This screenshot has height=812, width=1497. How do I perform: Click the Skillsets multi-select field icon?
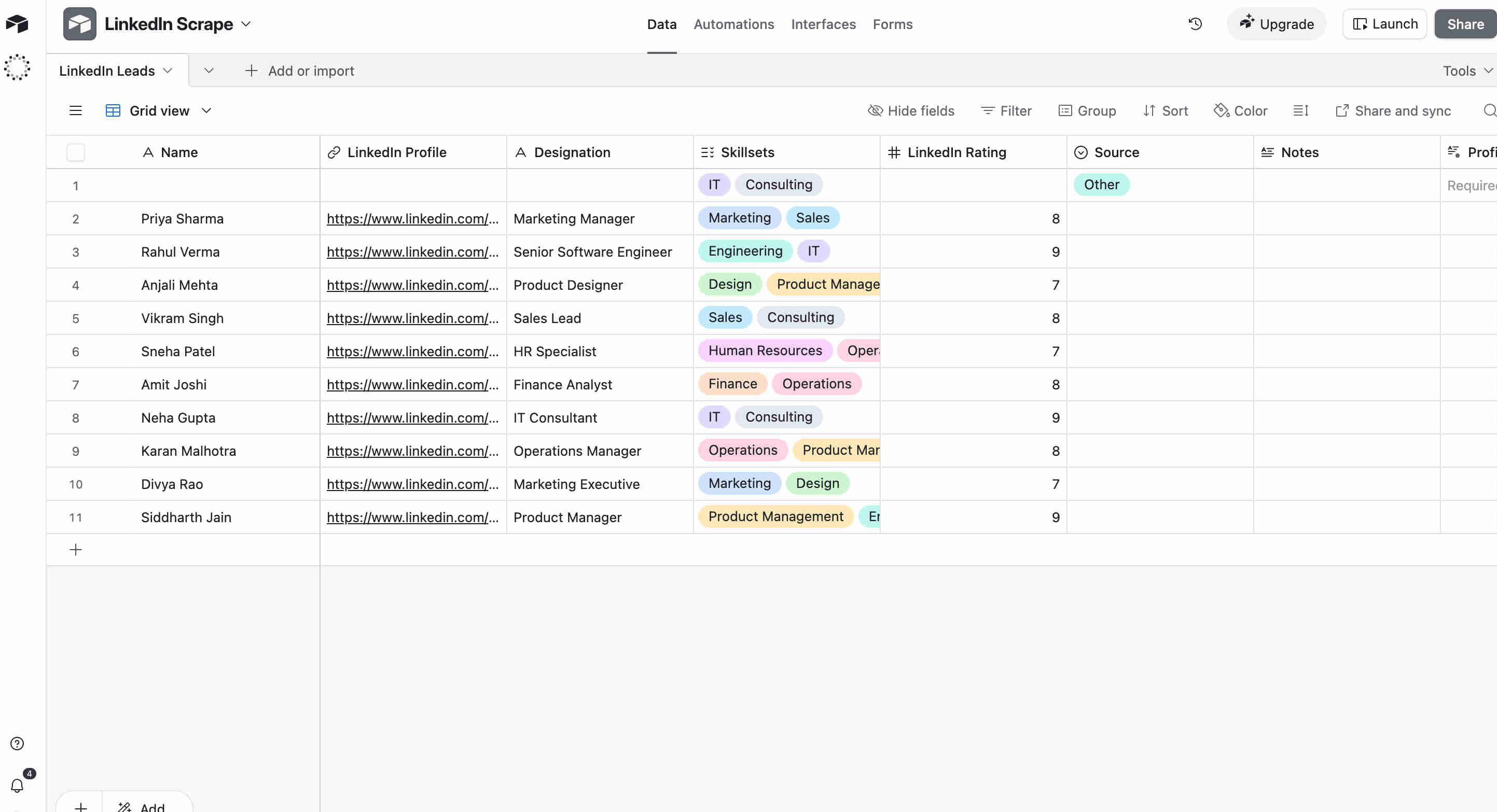coord(707,152)
